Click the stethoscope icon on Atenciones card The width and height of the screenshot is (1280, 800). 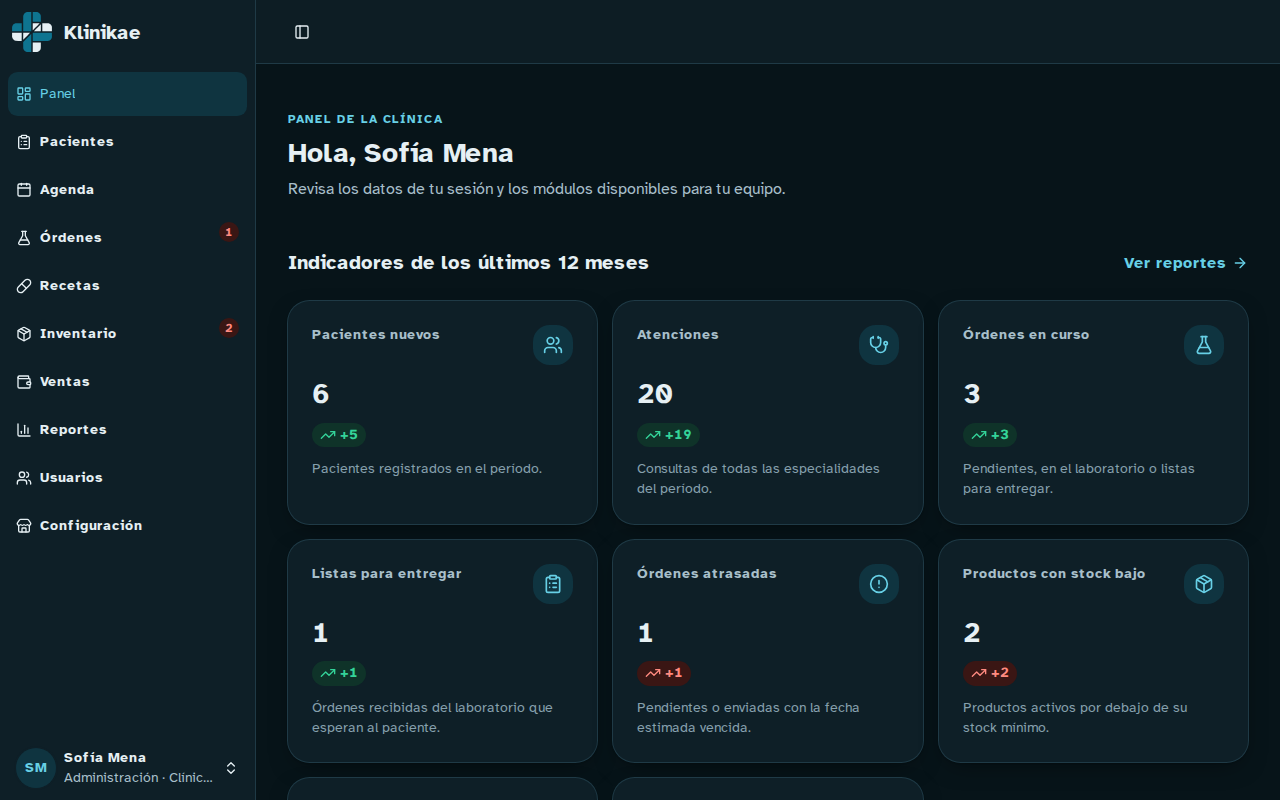879,345
